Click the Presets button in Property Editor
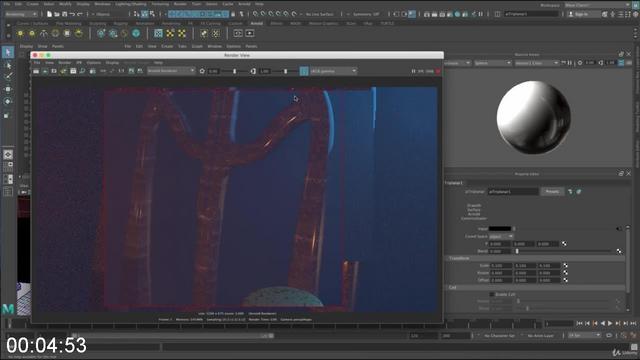640x360 pixels. [x=552, y=191]
